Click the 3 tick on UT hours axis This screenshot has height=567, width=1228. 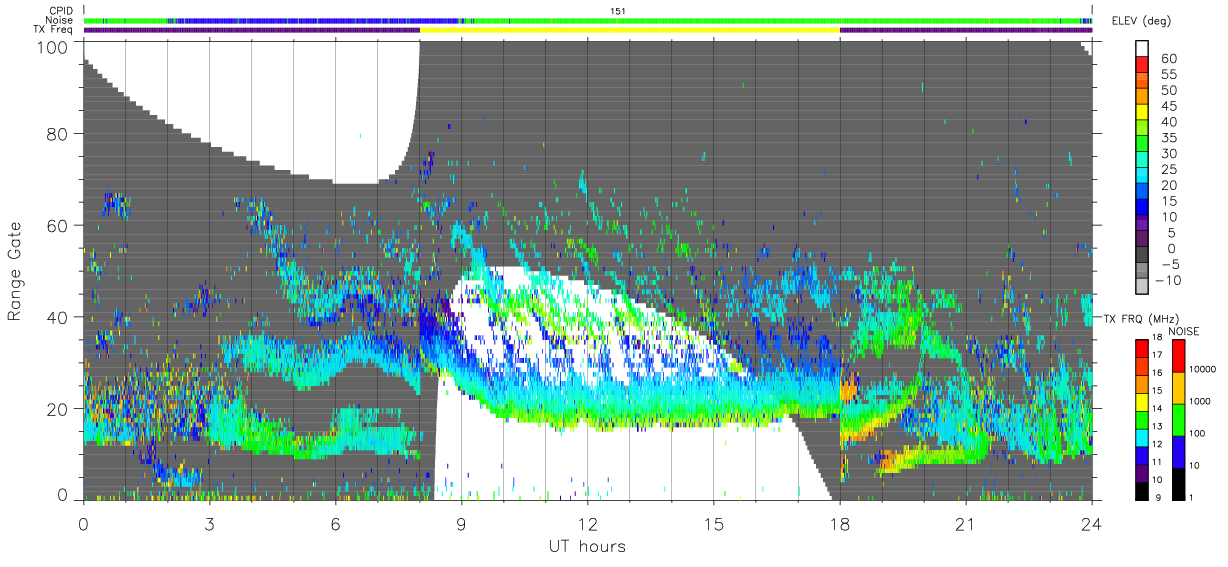(x=210, y=524)
